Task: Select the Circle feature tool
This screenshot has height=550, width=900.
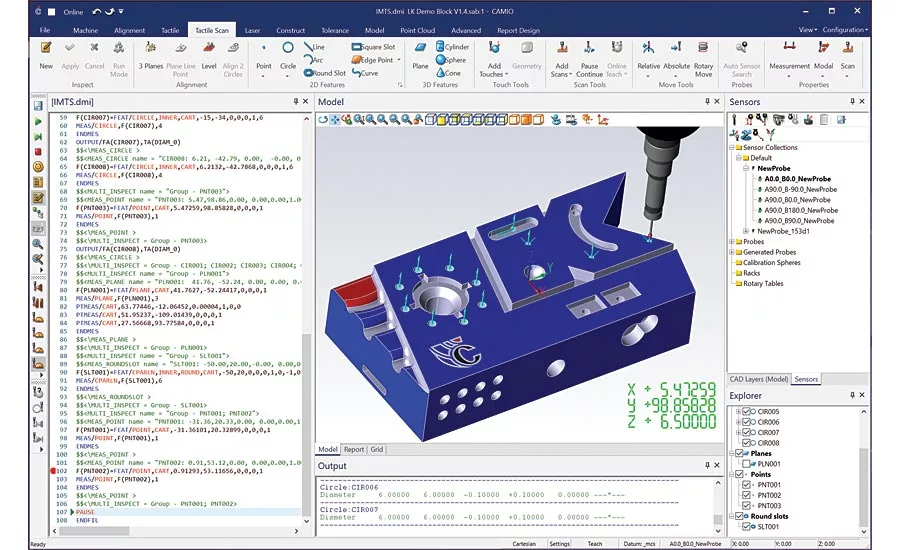Action: (288, 57)
